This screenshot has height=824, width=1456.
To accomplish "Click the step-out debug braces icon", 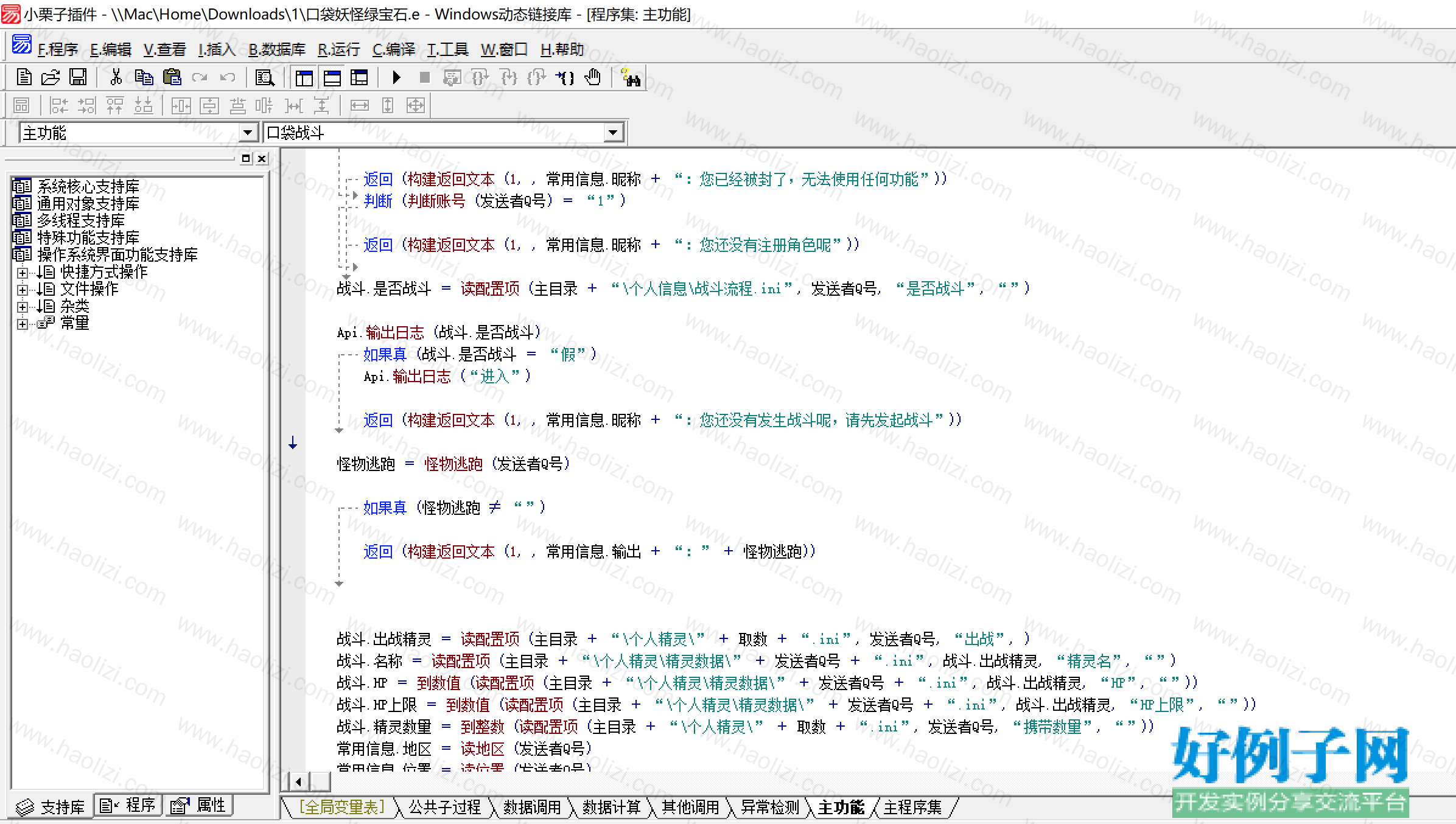I will click(x=536, y=77).
